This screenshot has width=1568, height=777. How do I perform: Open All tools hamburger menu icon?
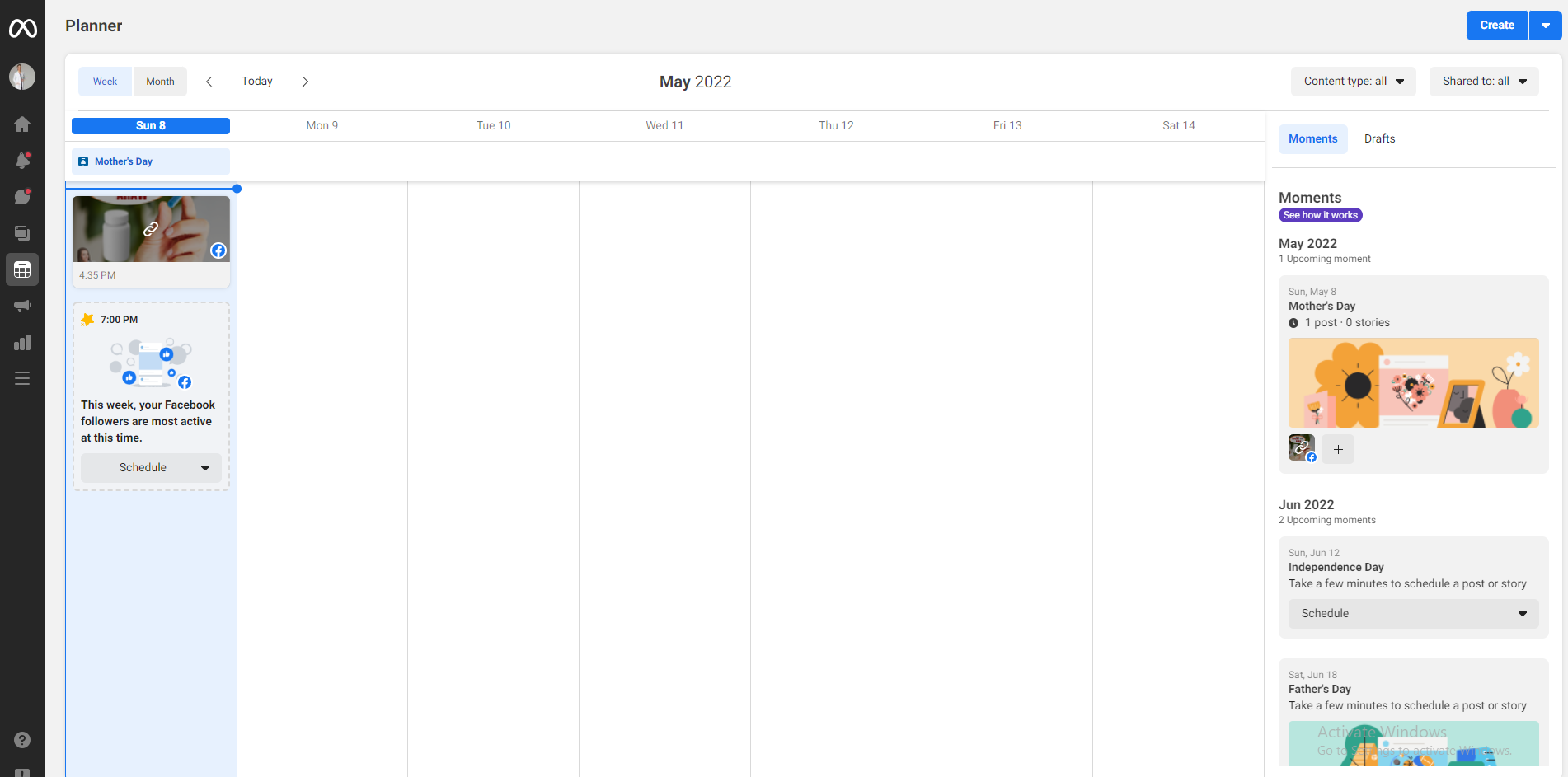(22, 378)
